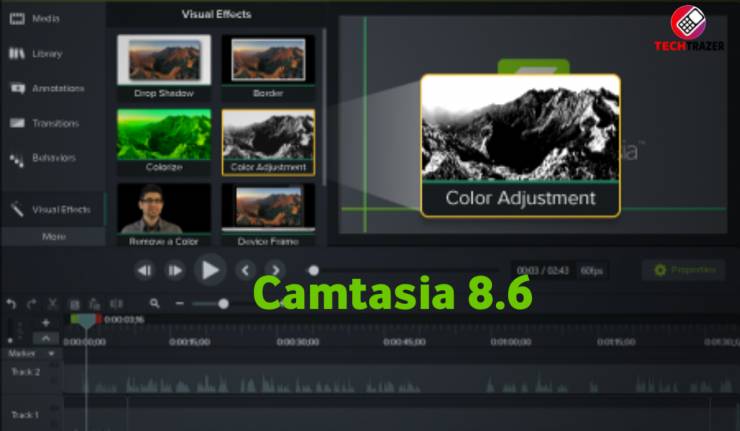740x431 pixels.
Task: Click the 0:00:45;00 mark on the ruler
Action: 404,342
